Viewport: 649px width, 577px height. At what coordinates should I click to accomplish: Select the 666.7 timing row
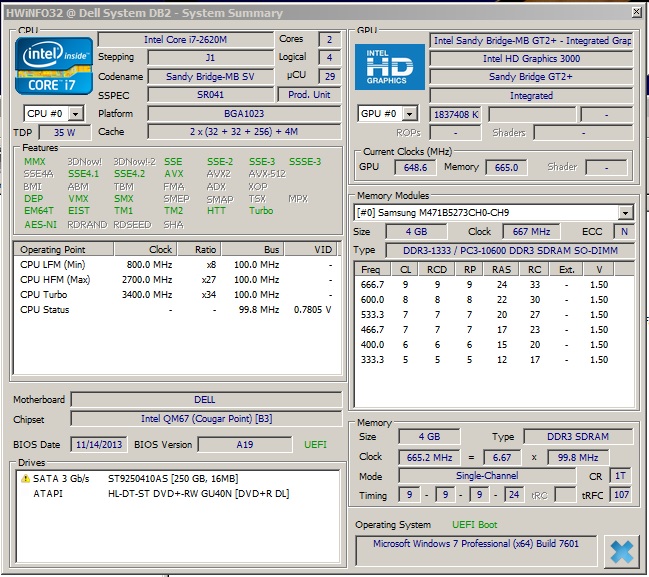coord(494,285)
